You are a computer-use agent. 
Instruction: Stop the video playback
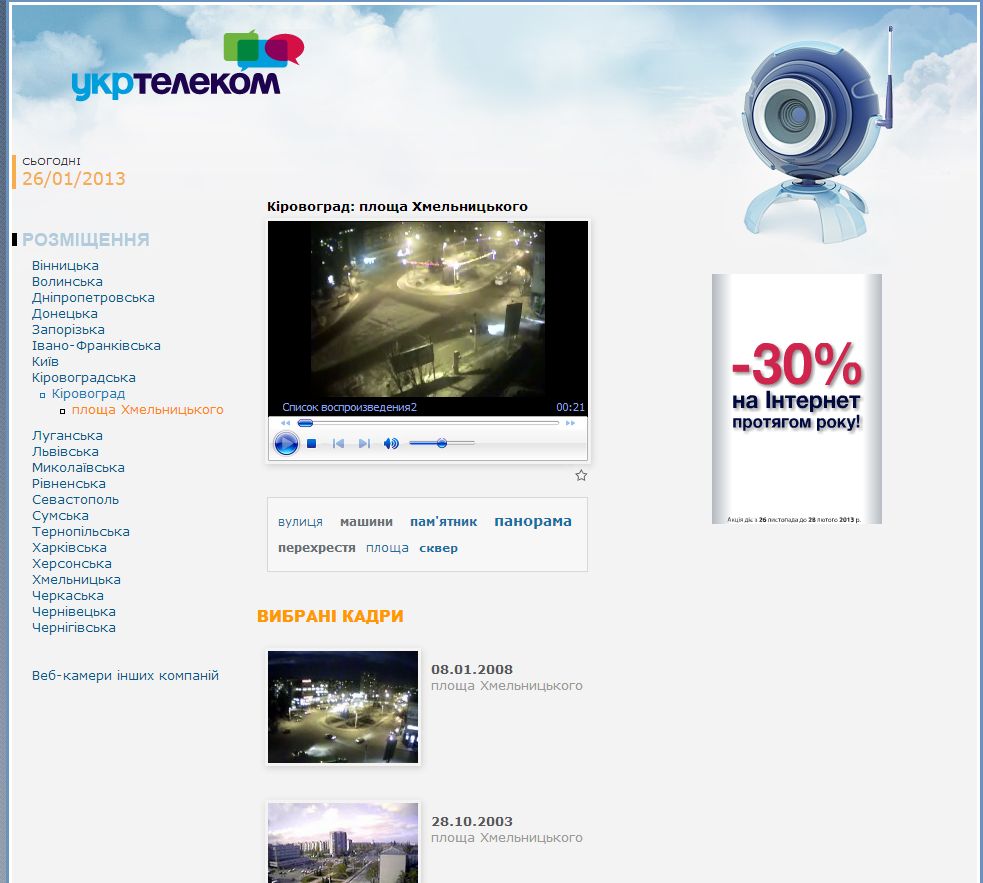[x=312, y=444]
